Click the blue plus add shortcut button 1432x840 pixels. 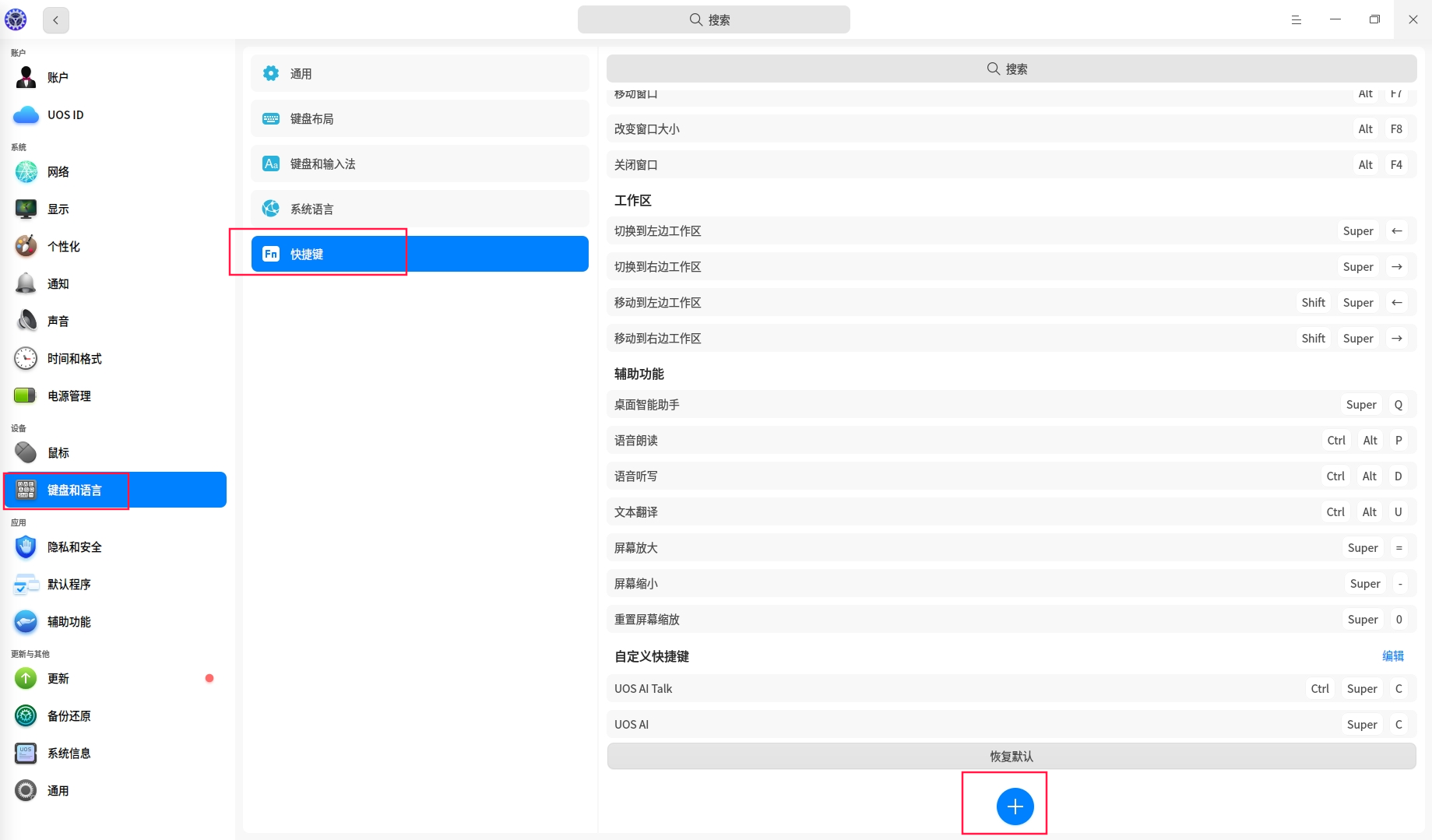pos(1015,807)
